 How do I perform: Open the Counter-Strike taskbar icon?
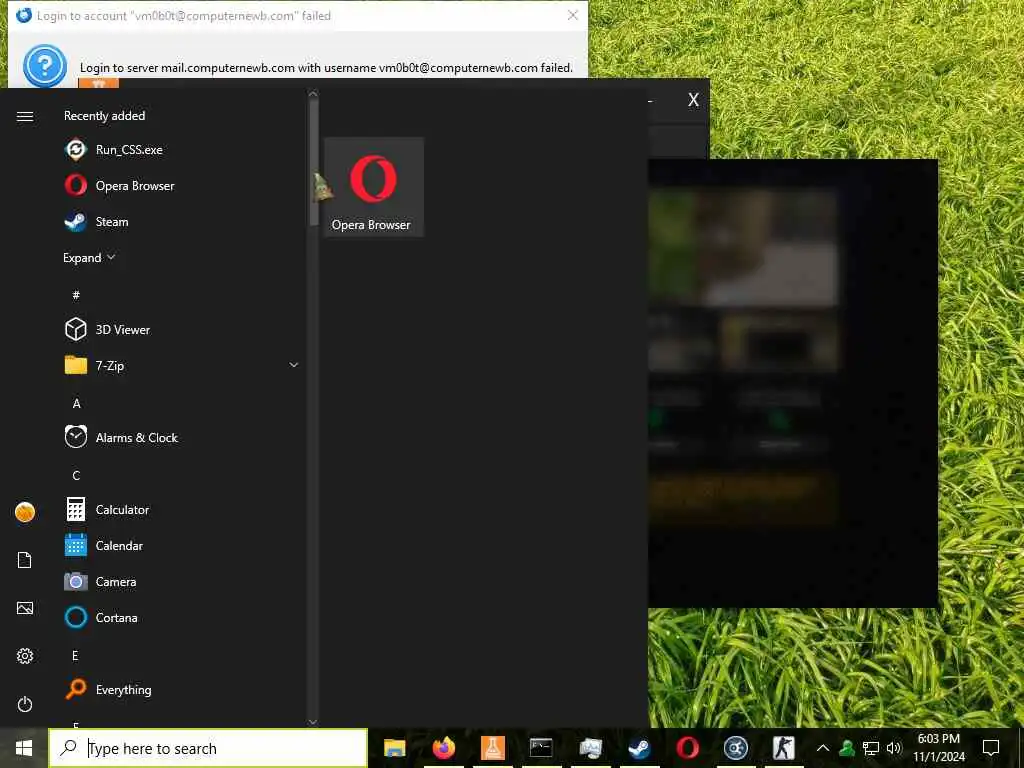[784, 748]
